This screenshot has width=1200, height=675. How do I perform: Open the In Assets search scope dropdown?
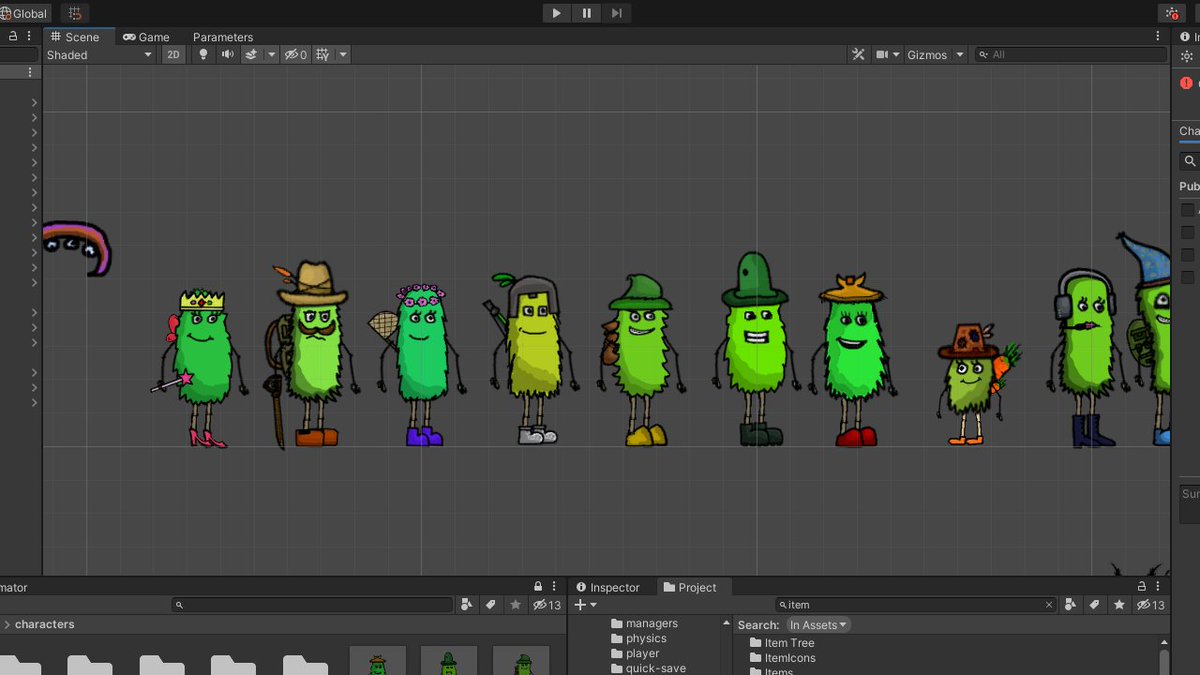pyautogui.click(x=819, y=625)
